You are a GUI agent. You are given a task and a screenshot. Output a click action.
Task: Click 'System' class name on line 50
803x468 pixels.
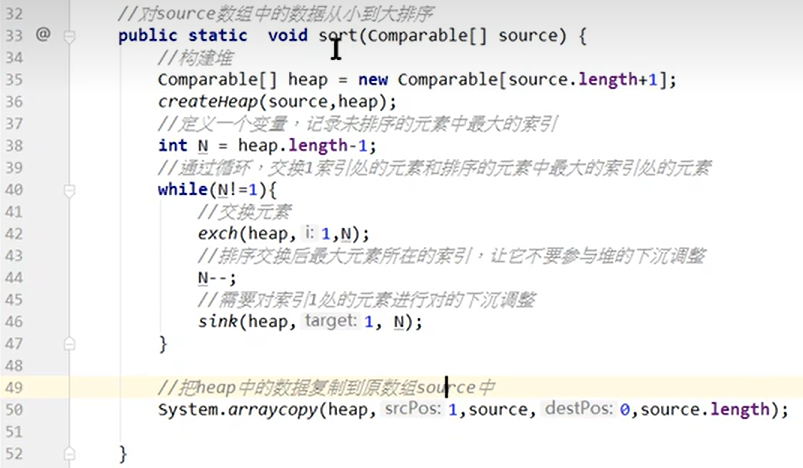click(x=188, y=410)
